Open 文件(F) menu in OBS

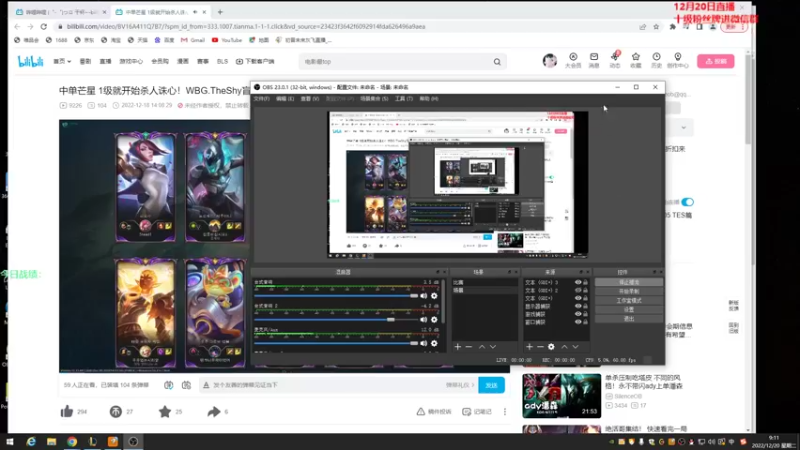tap(262, 98)
